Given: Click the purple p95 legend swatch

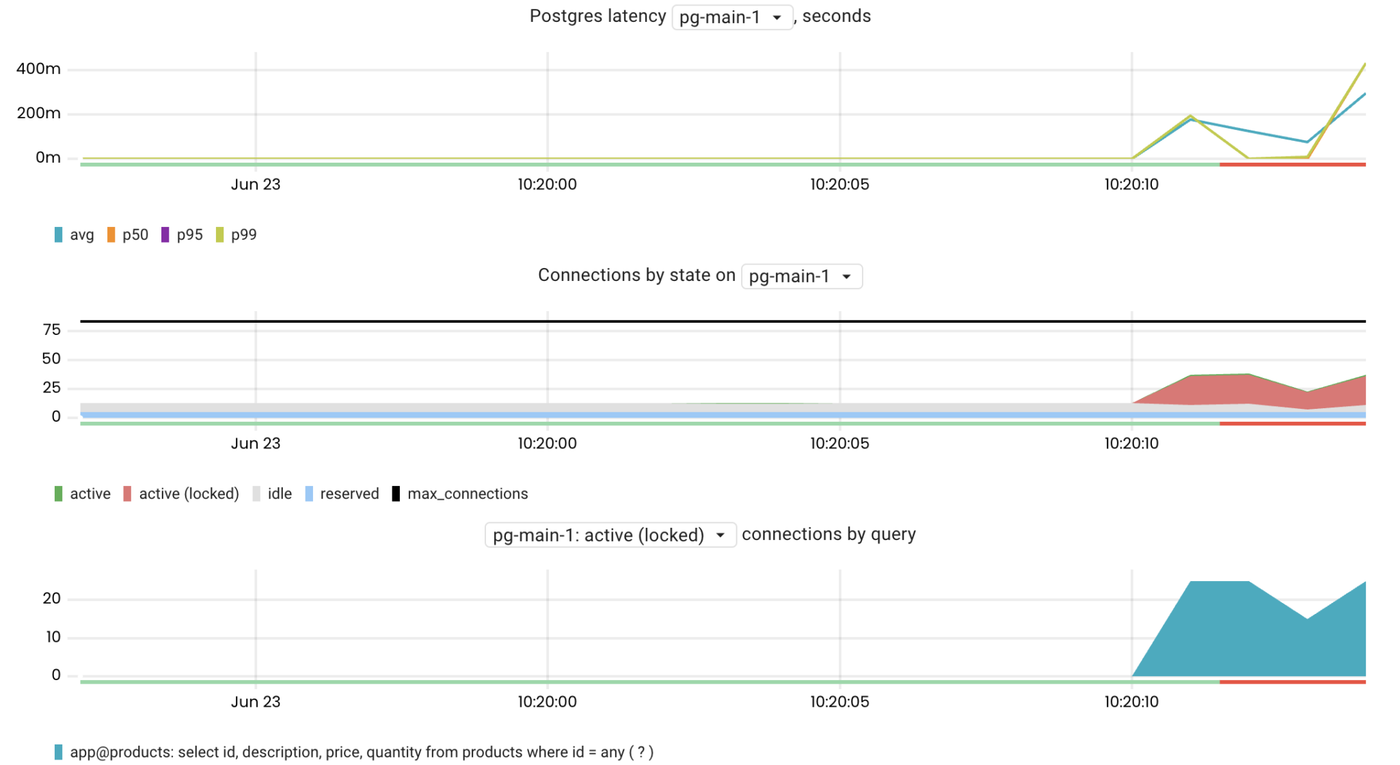Looking at the screenshot, I should (x=165, y=235).
